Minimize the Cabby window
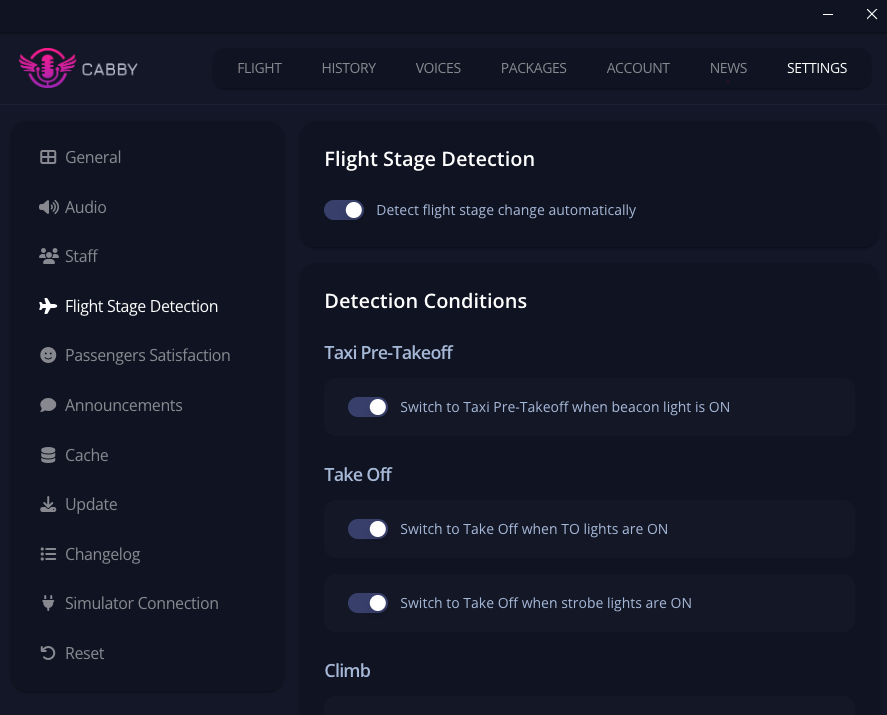 (828, 14)
